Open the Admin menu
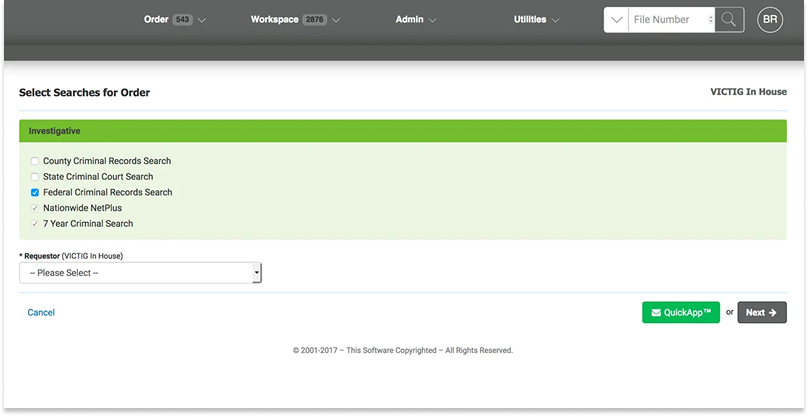Image resolution: width=808 pixels, height=416 pixels. 416,20
